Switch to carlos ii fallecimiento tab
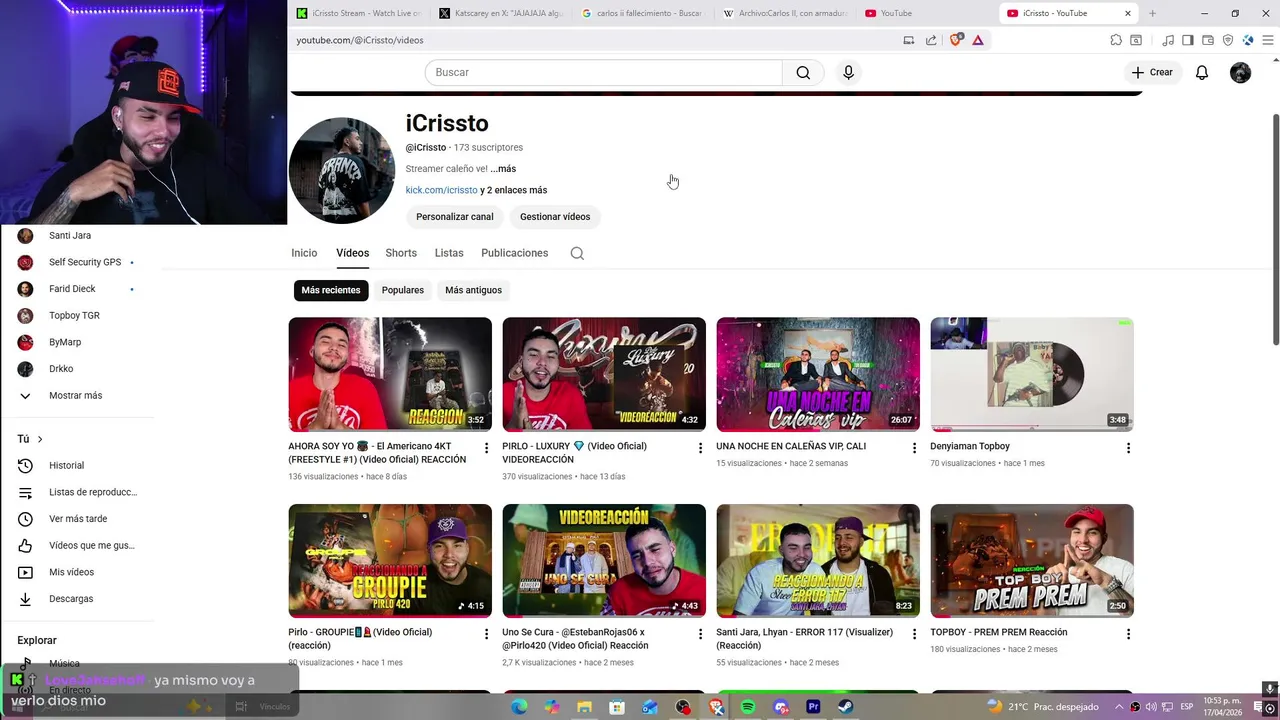The image size is (1280, 720). [642, 13]
